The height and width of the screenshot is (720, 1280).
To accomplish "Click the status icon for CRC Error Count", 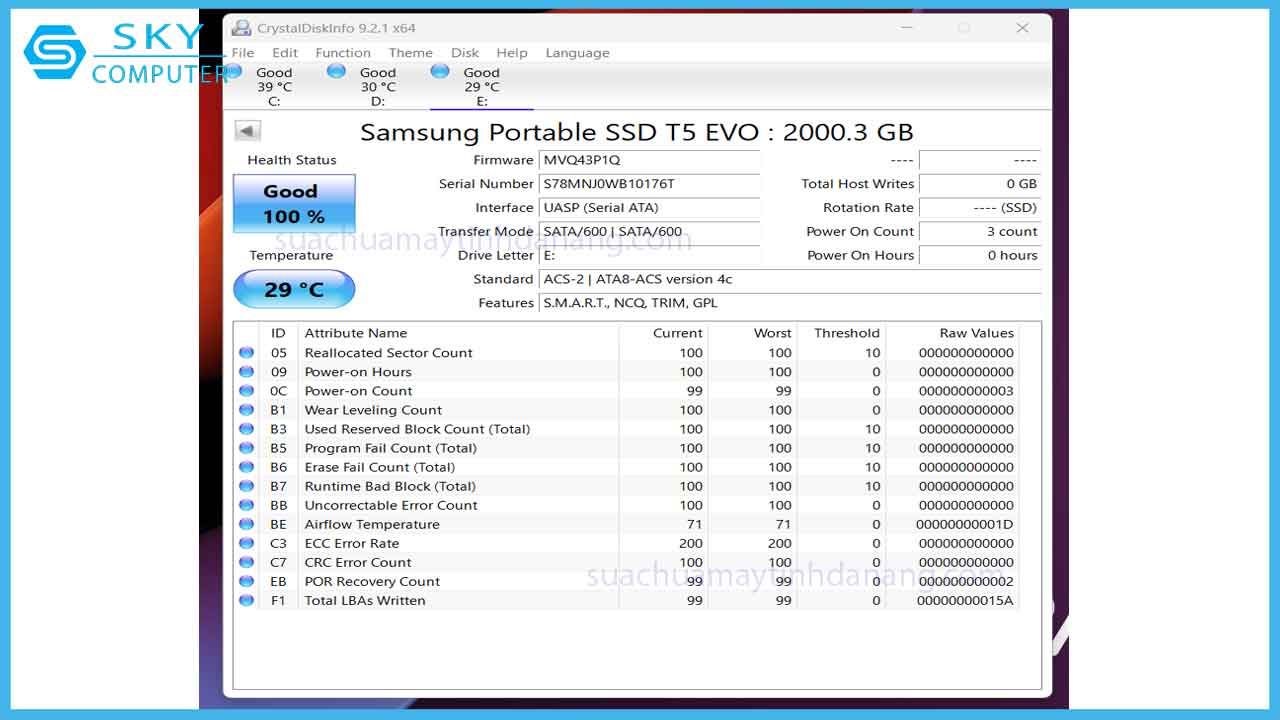I will (246, 562).
